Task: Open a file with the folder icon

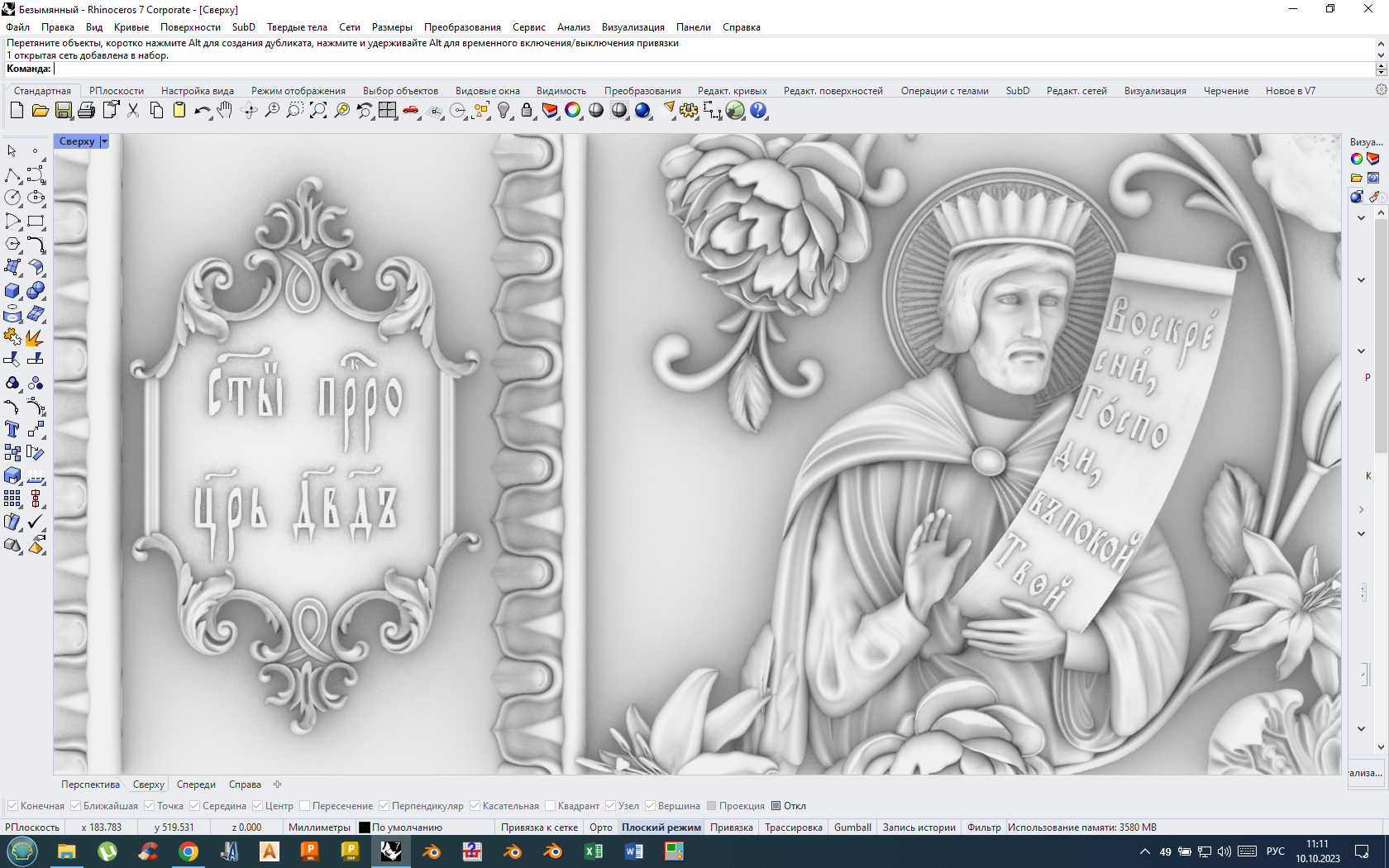Action: (x=40, y=110)
